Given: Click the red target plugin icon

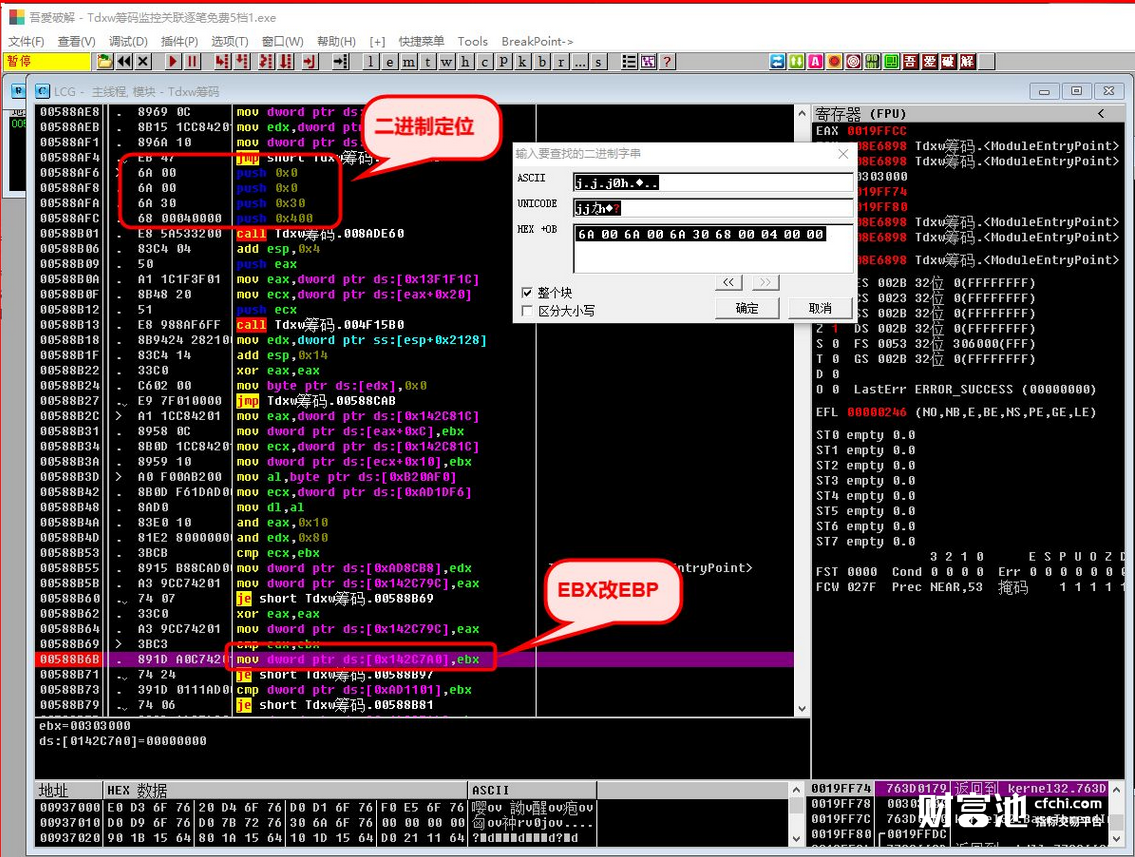Looking at the screenshot, I should coord(853,62).
